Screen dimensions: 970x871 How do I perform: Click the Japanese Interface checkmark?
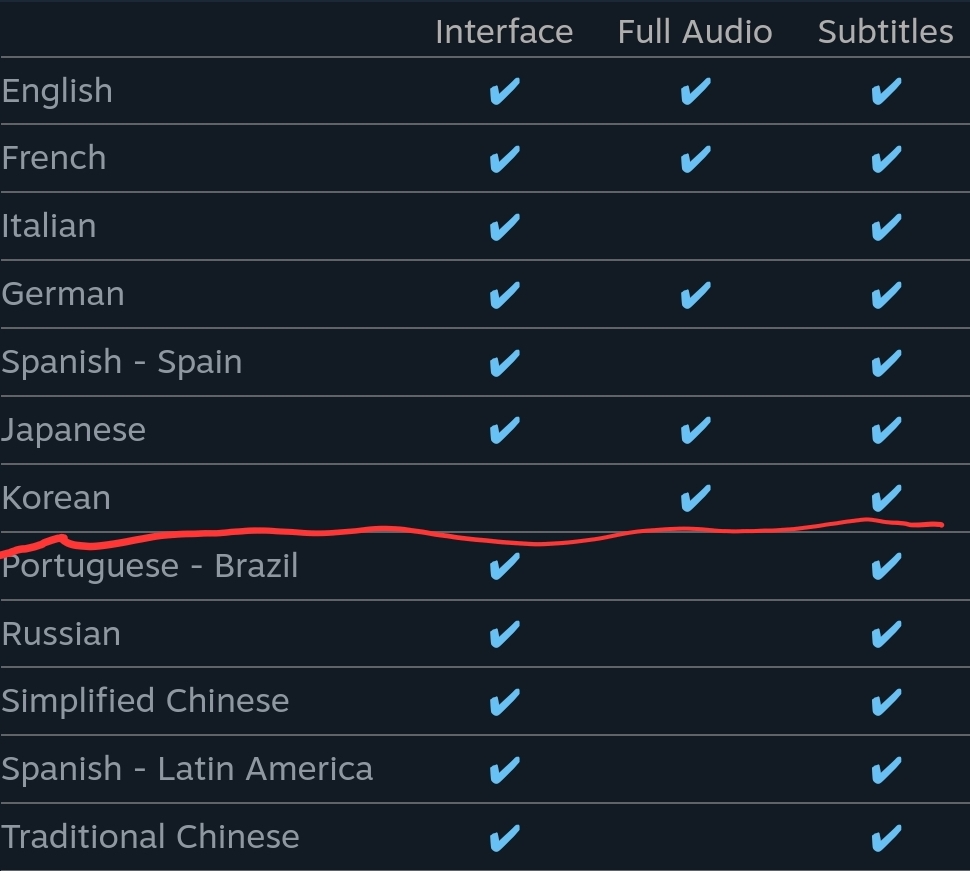[x=505, y=430]
